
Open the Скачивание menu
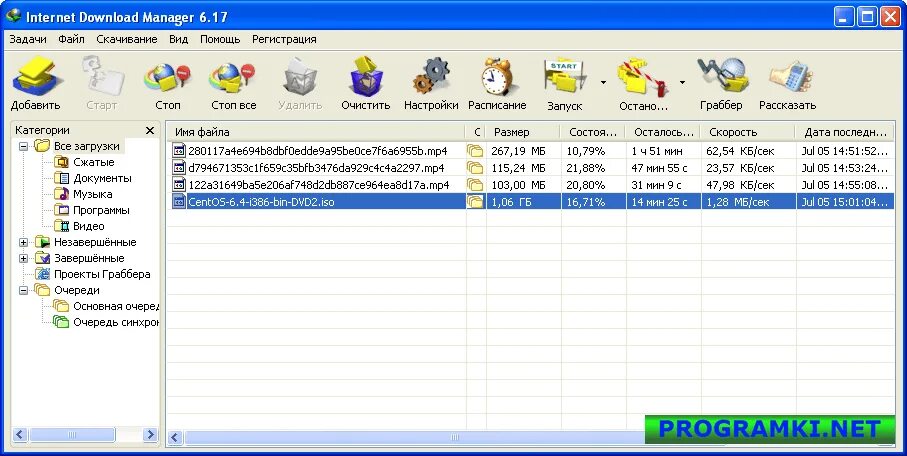pos(127,39)
